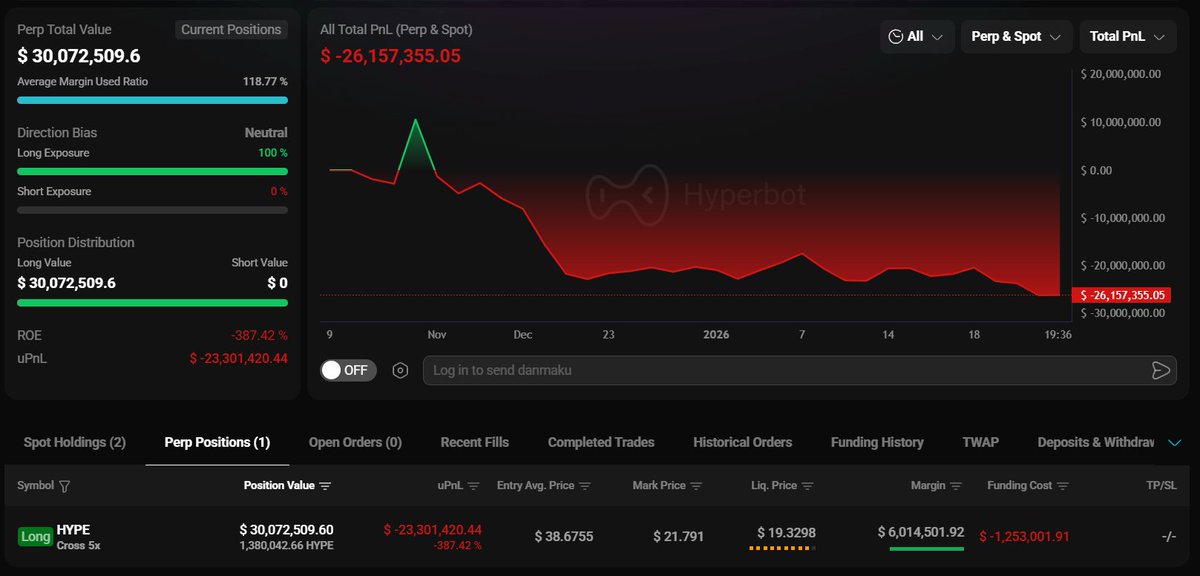Click the All Total PnL $ -26,157,355.05 figure
The width and height of the screenshot is (1200, 576).
(x=391, y=56)
